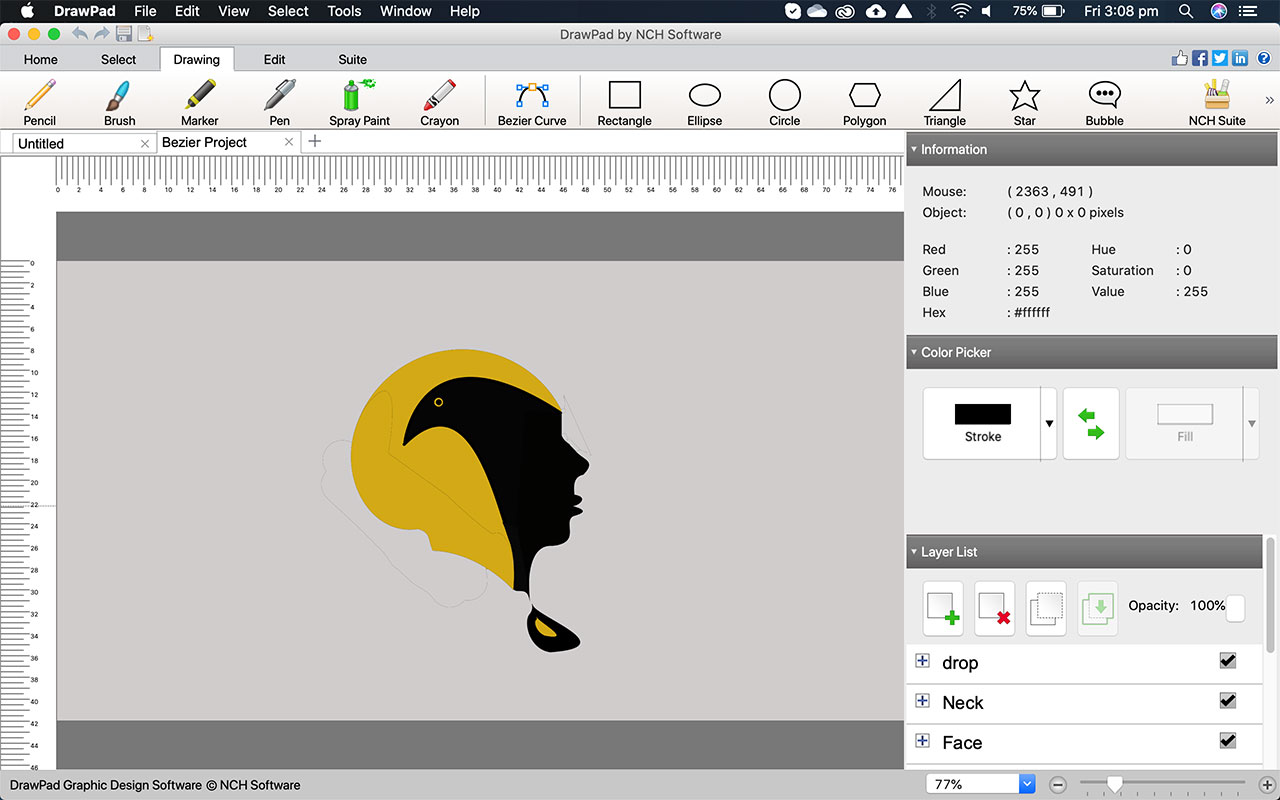Screen dimensions: 1280x800
Task: Collapse the Information panel
Action: coord(914,150)
